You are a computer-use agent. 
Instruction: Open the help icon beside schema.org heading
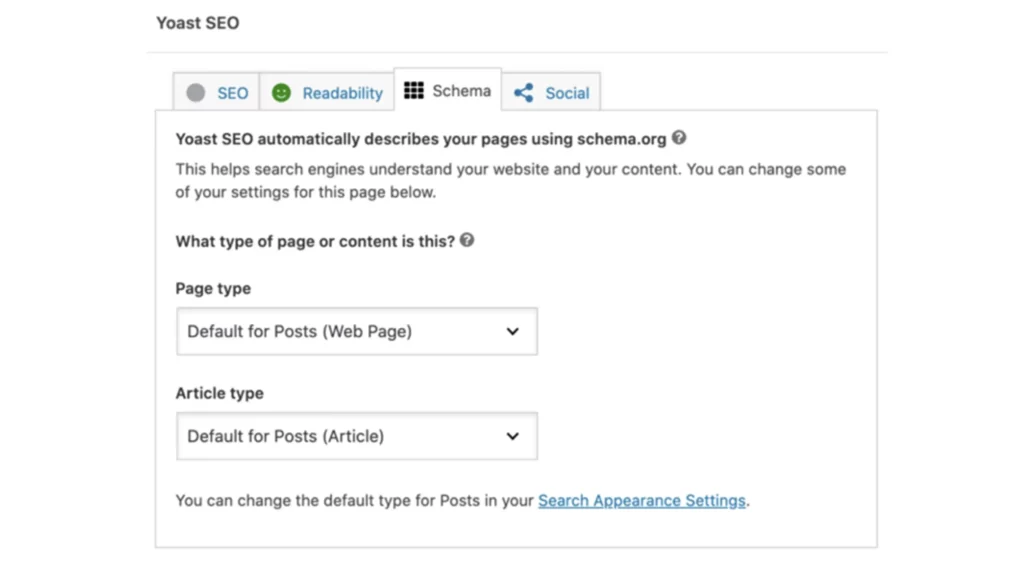[x=679, y=138]
